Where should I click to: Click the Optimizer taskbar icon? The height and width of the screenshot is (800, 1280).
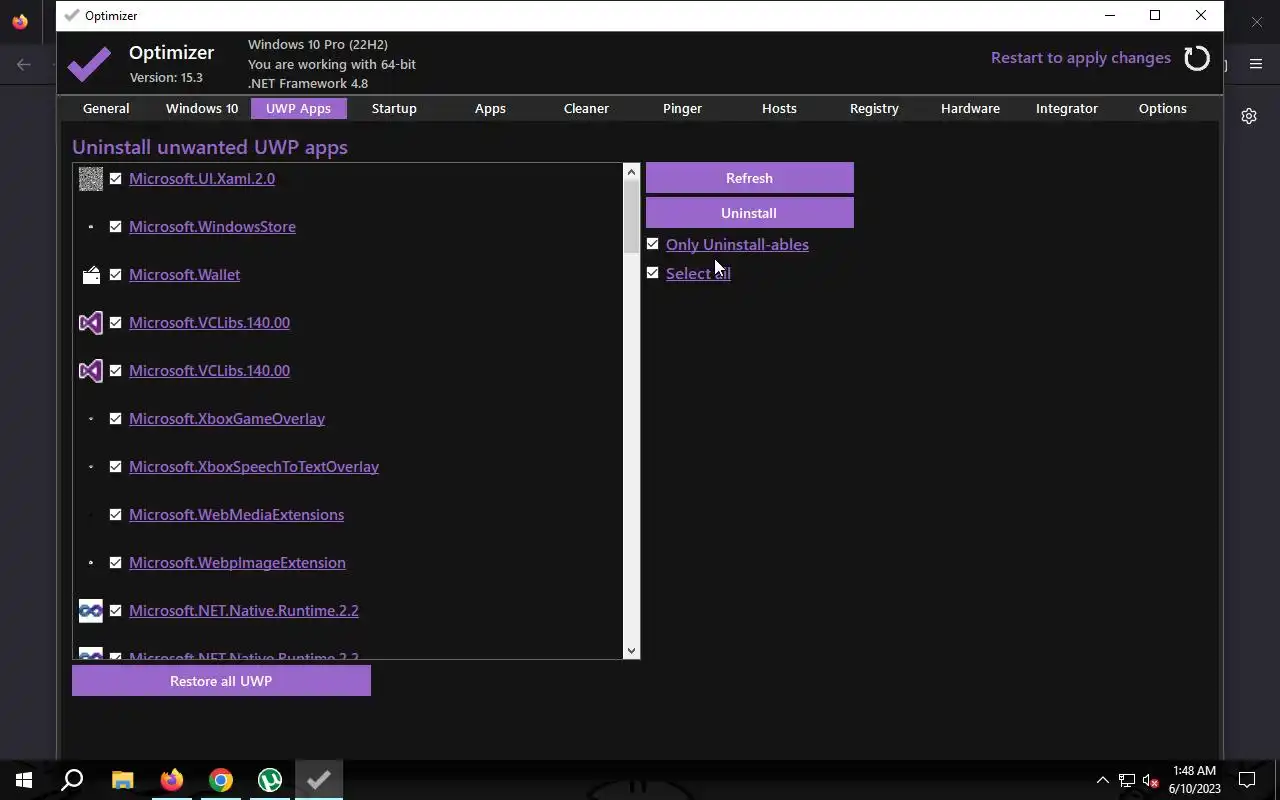pos(319,780)
